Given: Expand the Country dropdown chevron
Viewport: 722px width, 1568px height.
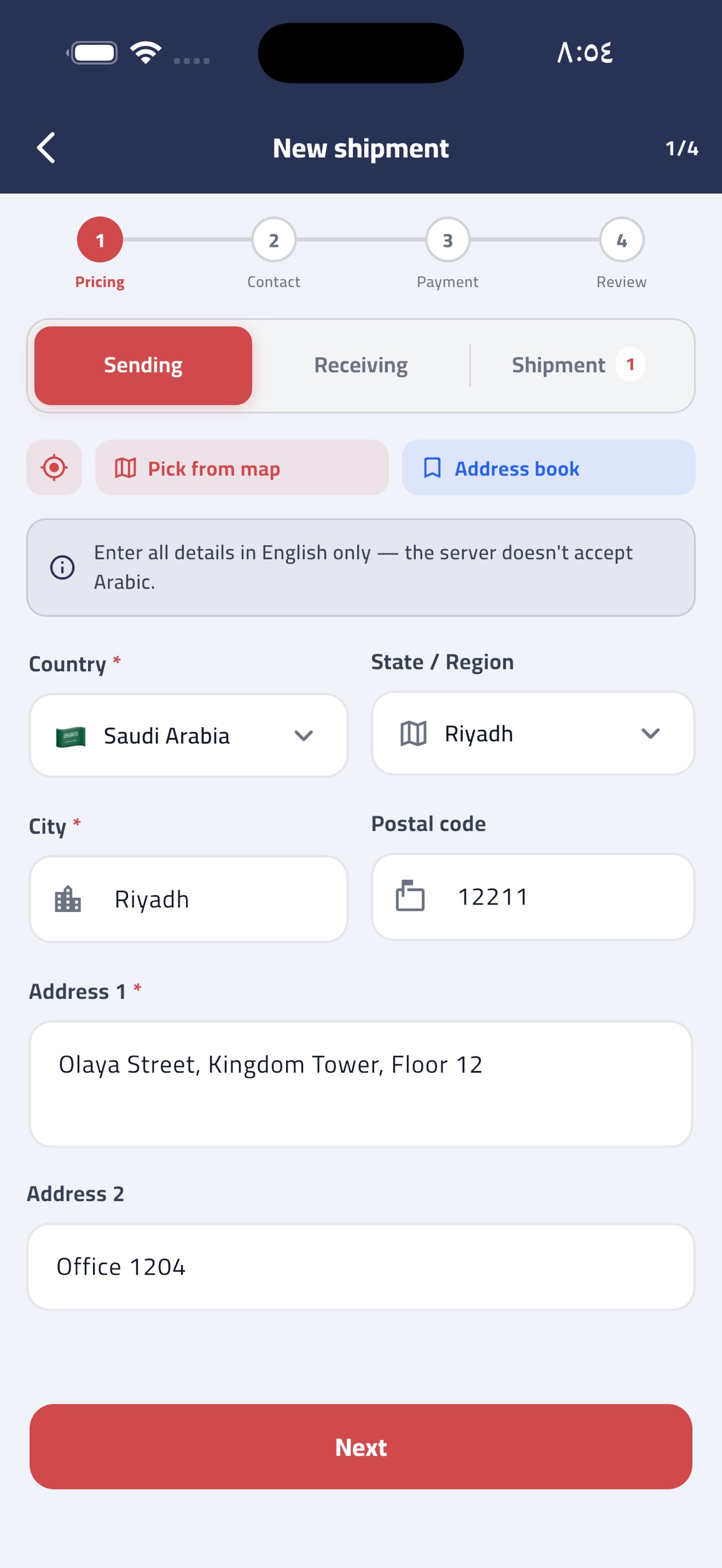Looking at the screenshot, I should pos(303,735).
